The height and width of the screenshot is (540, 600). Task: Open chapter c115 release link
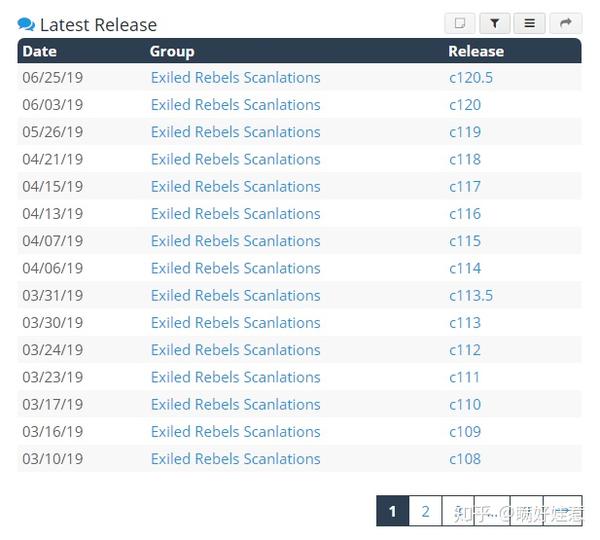point(465,241)
